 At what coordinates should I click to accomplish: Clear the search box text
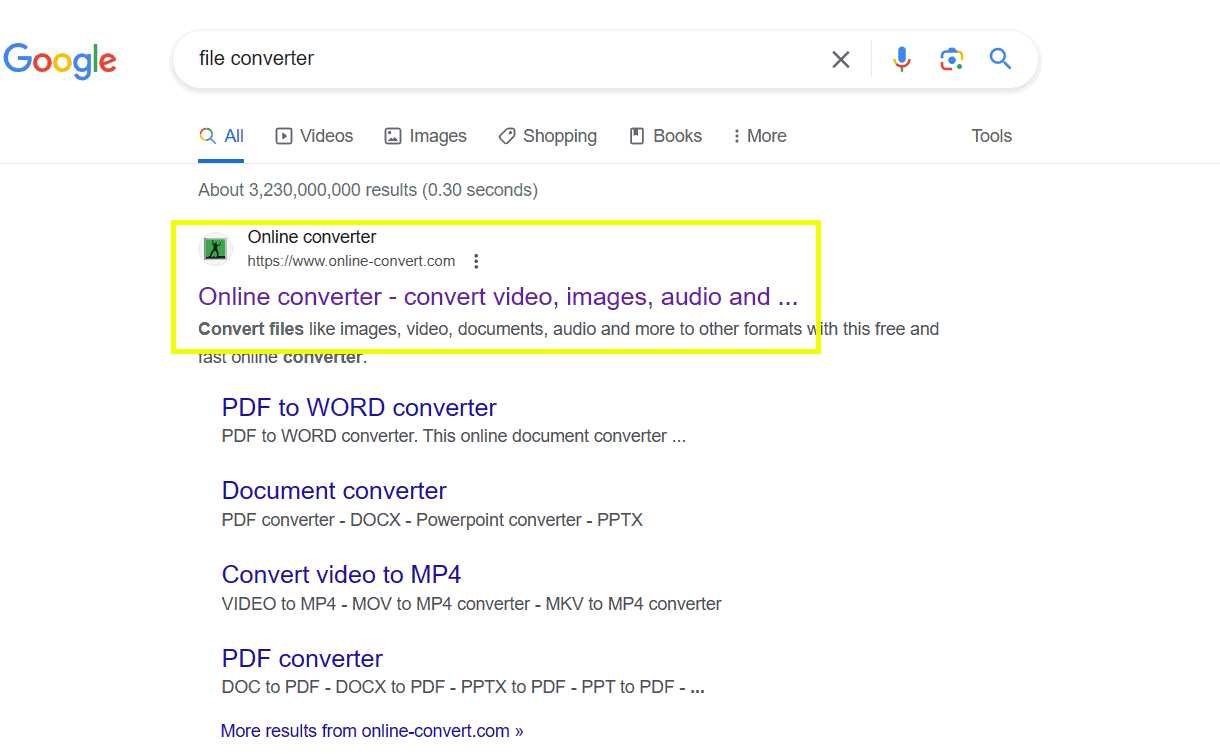tap(841, 60)
